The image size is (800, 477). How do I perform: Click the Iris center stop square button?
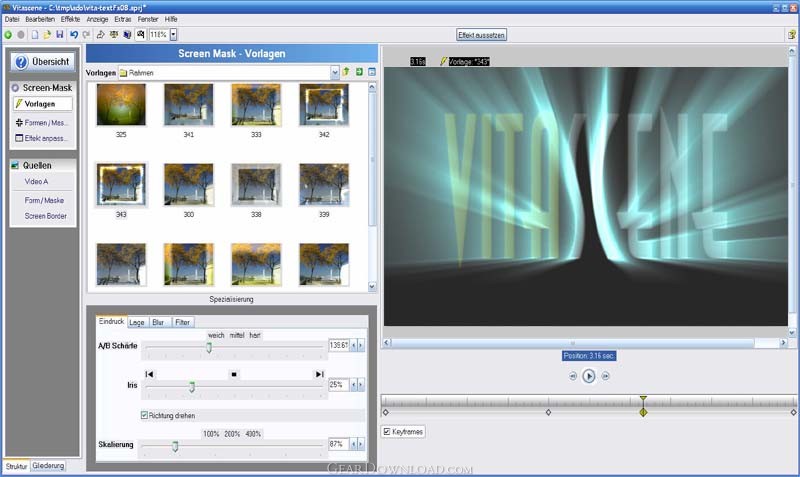coord(234,374)
